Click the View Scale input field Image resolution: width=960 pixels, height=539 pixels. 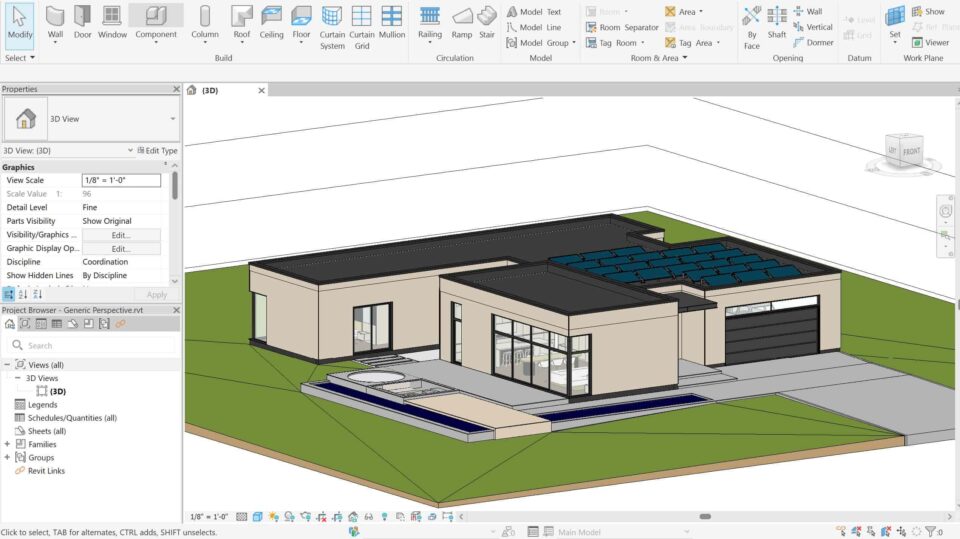(x=121, y=180)
